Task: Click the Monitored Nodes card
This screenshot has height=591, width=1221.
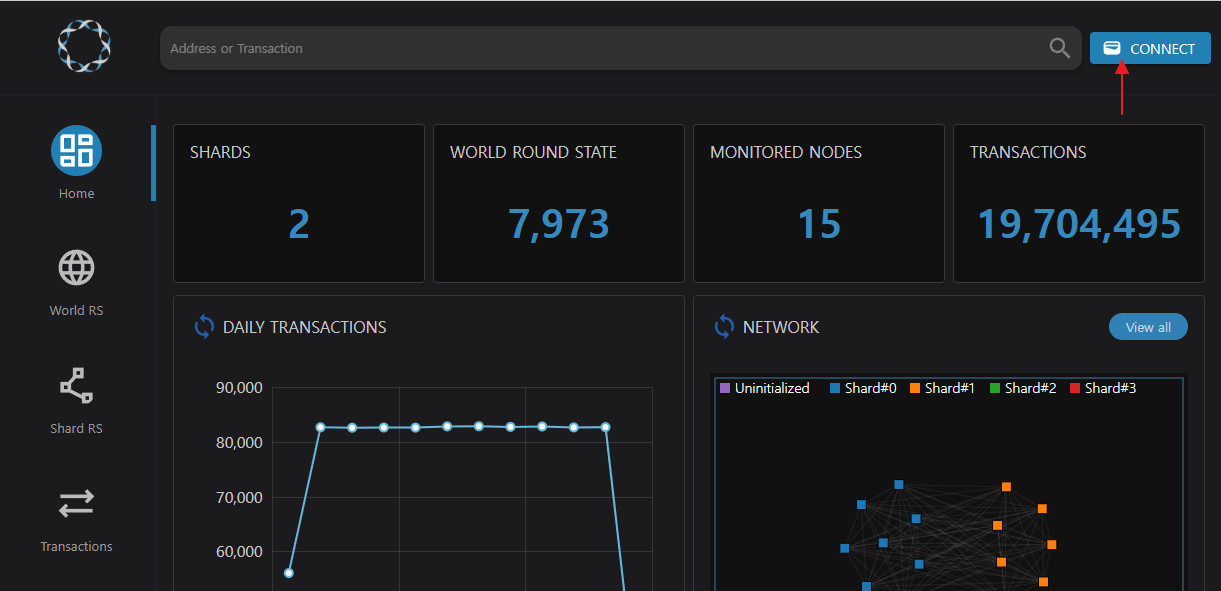Action: pos(819,204)
